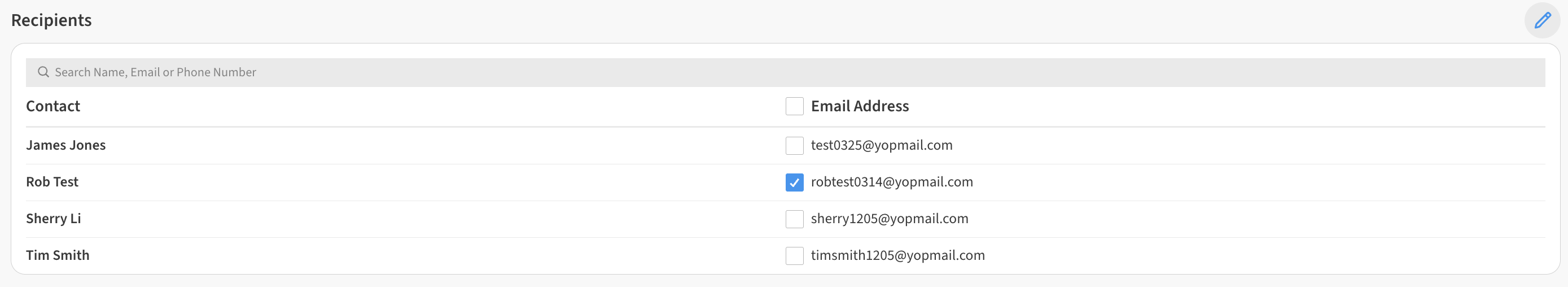
Task: Select the Rob Test contact name
Action: 52,181
